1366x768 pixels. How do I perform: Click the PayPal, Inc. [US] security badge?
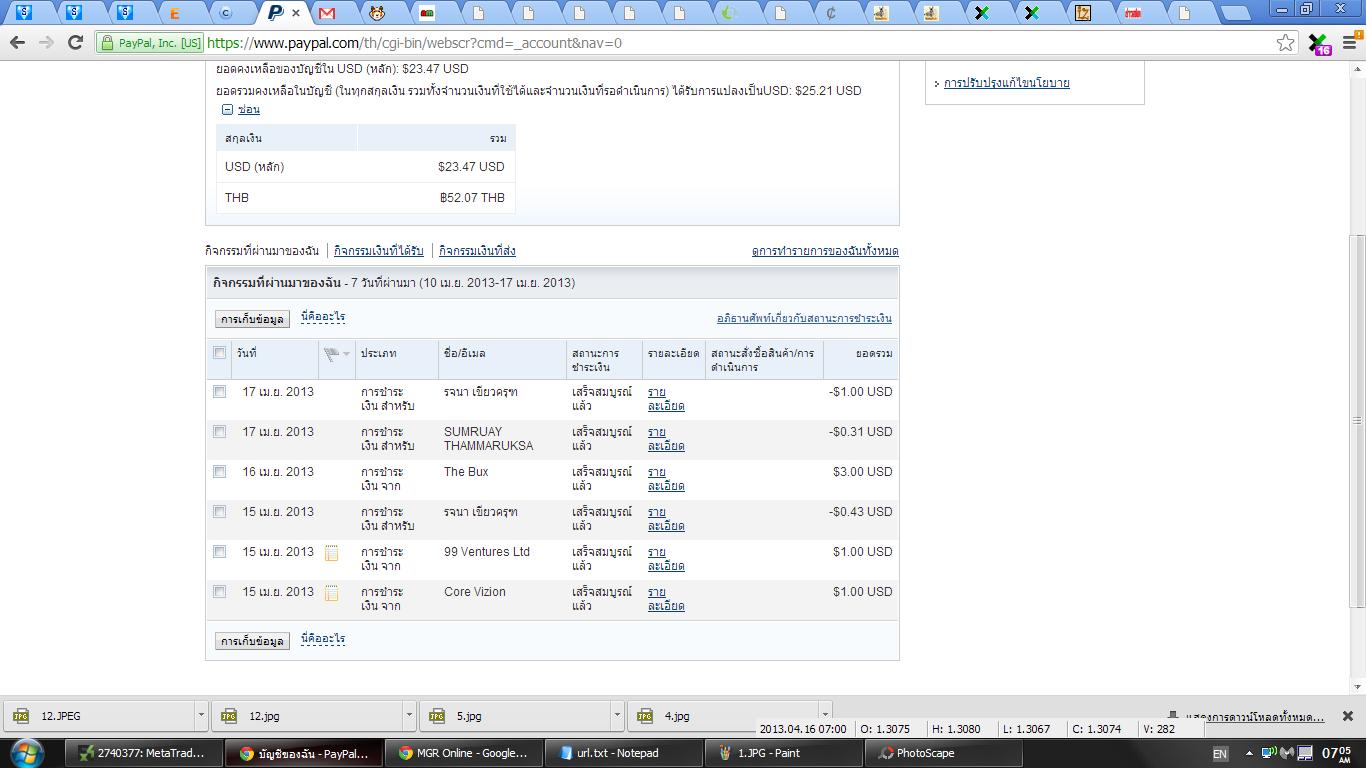tap(151, 43)
